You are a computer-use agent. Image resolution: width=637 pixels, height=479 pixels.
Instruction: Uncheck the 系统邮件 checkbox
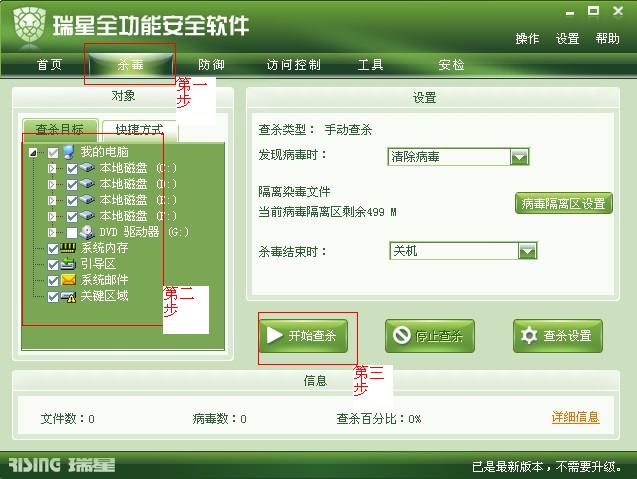point(53,281)
